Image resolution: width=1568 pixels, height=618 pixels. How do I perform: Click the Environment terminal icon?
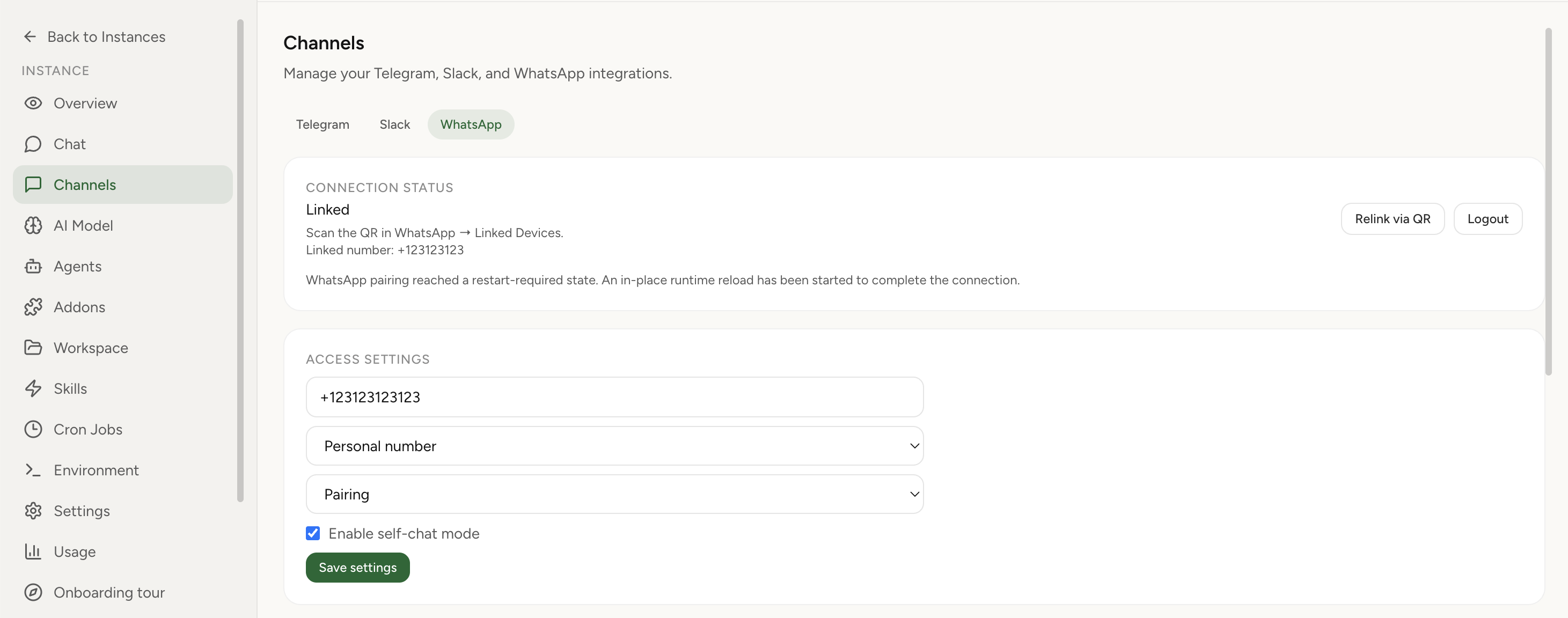point(33,469)
